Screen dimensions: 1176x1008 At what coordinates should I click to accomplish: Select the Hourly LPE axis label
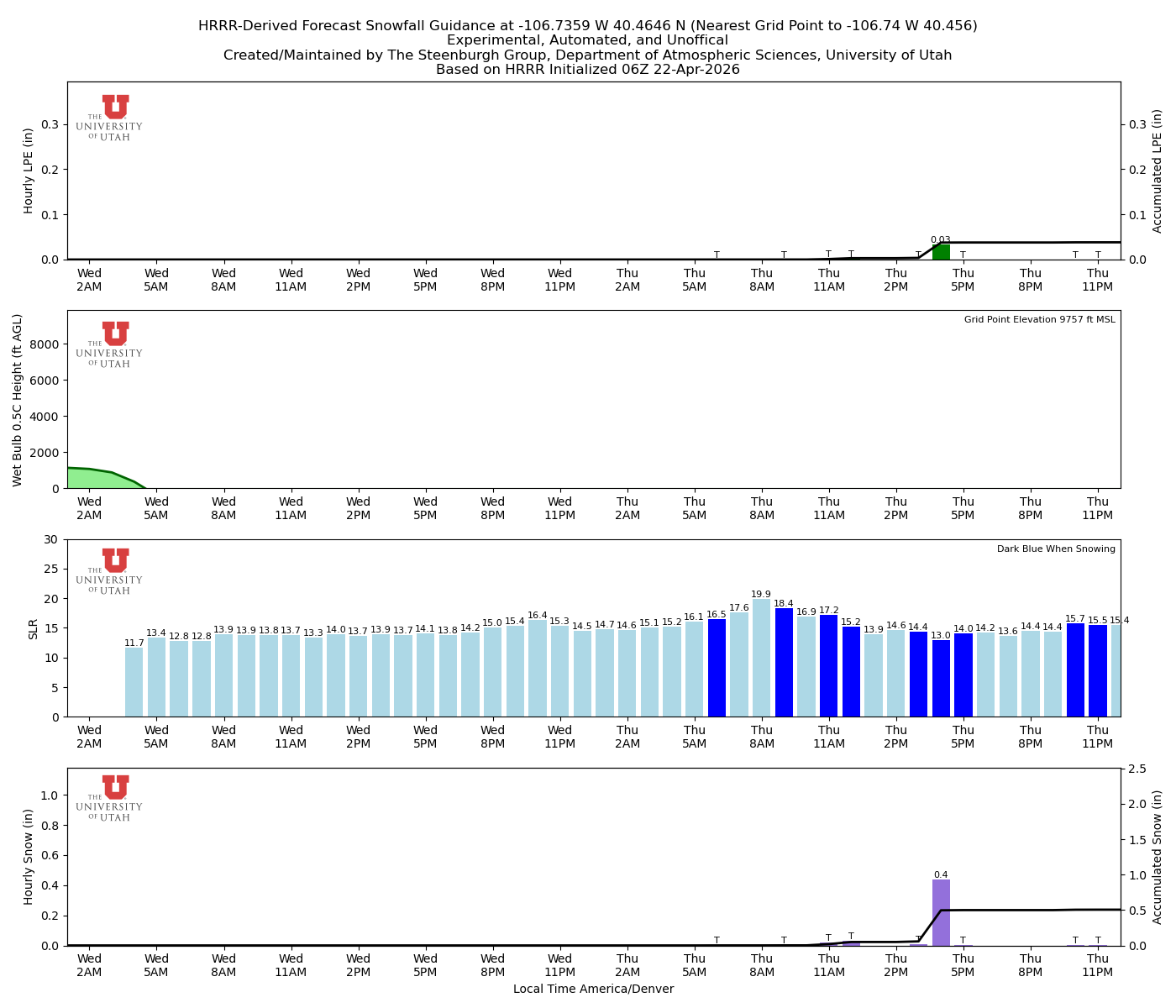29,171
